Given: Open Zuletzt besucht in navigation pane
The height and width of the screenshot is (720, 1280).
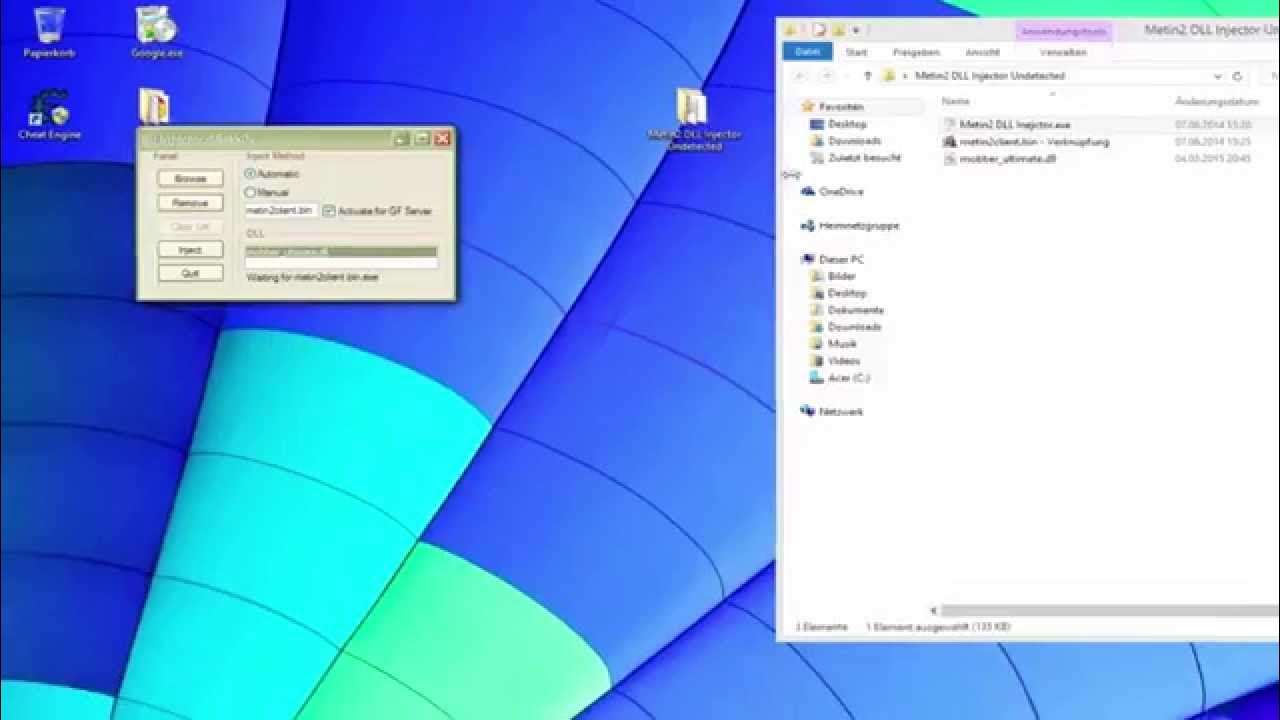Looking at the screenshot, I should point(864,158).
